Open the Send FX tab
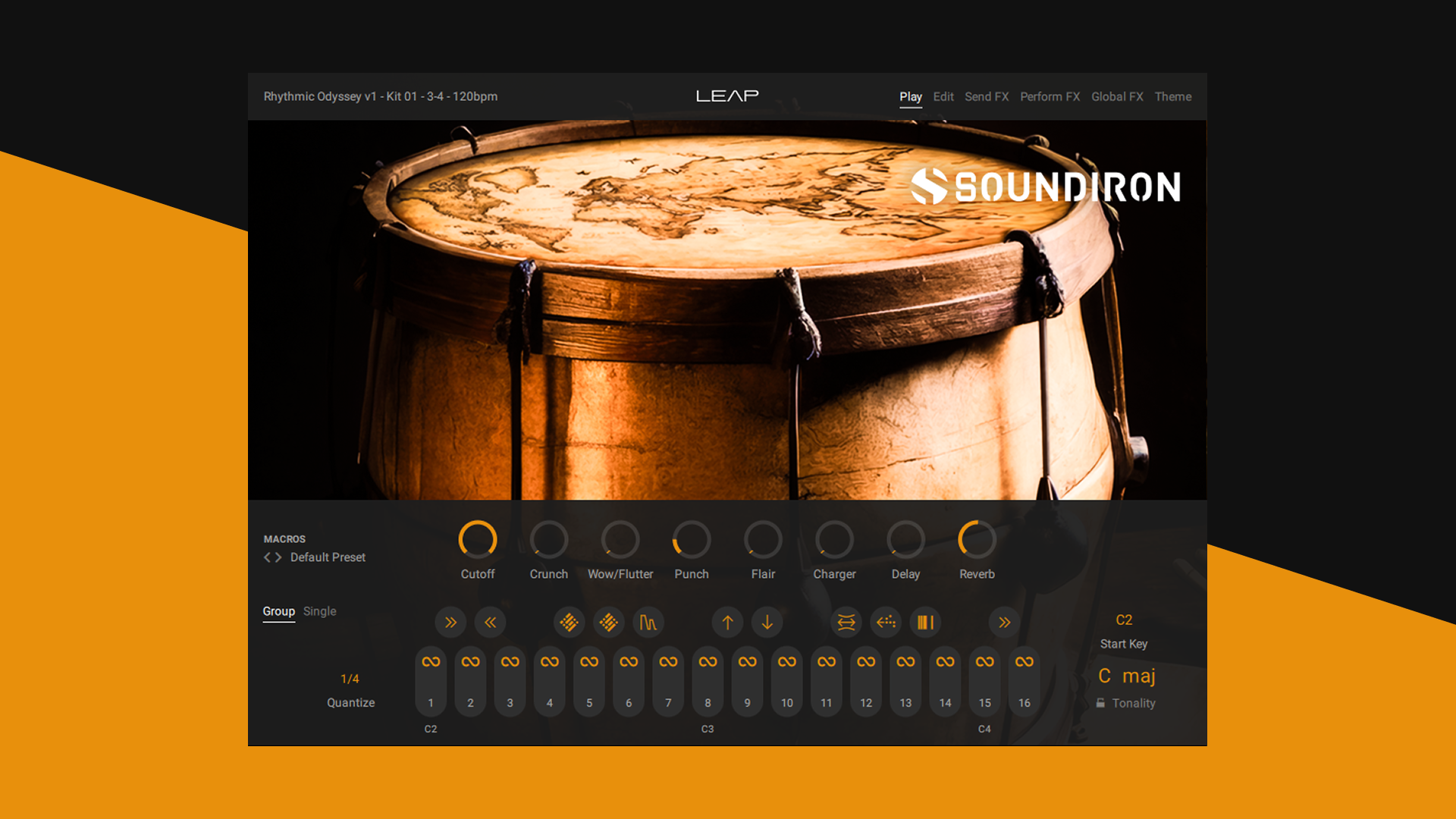The width and height of the screenshot is (1456, 819). point(987,97)
